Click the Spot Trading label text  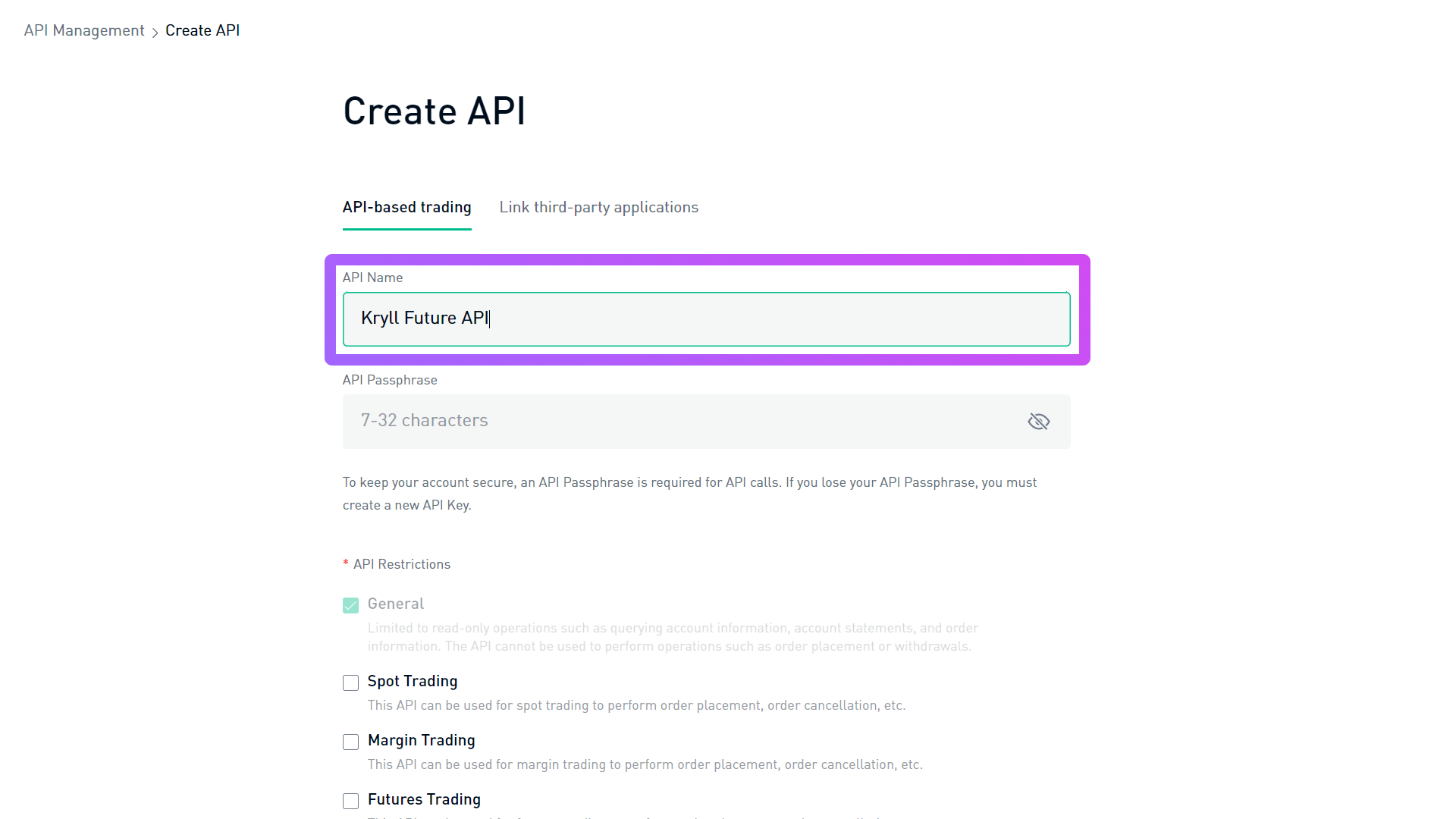[x=413, y=681]
